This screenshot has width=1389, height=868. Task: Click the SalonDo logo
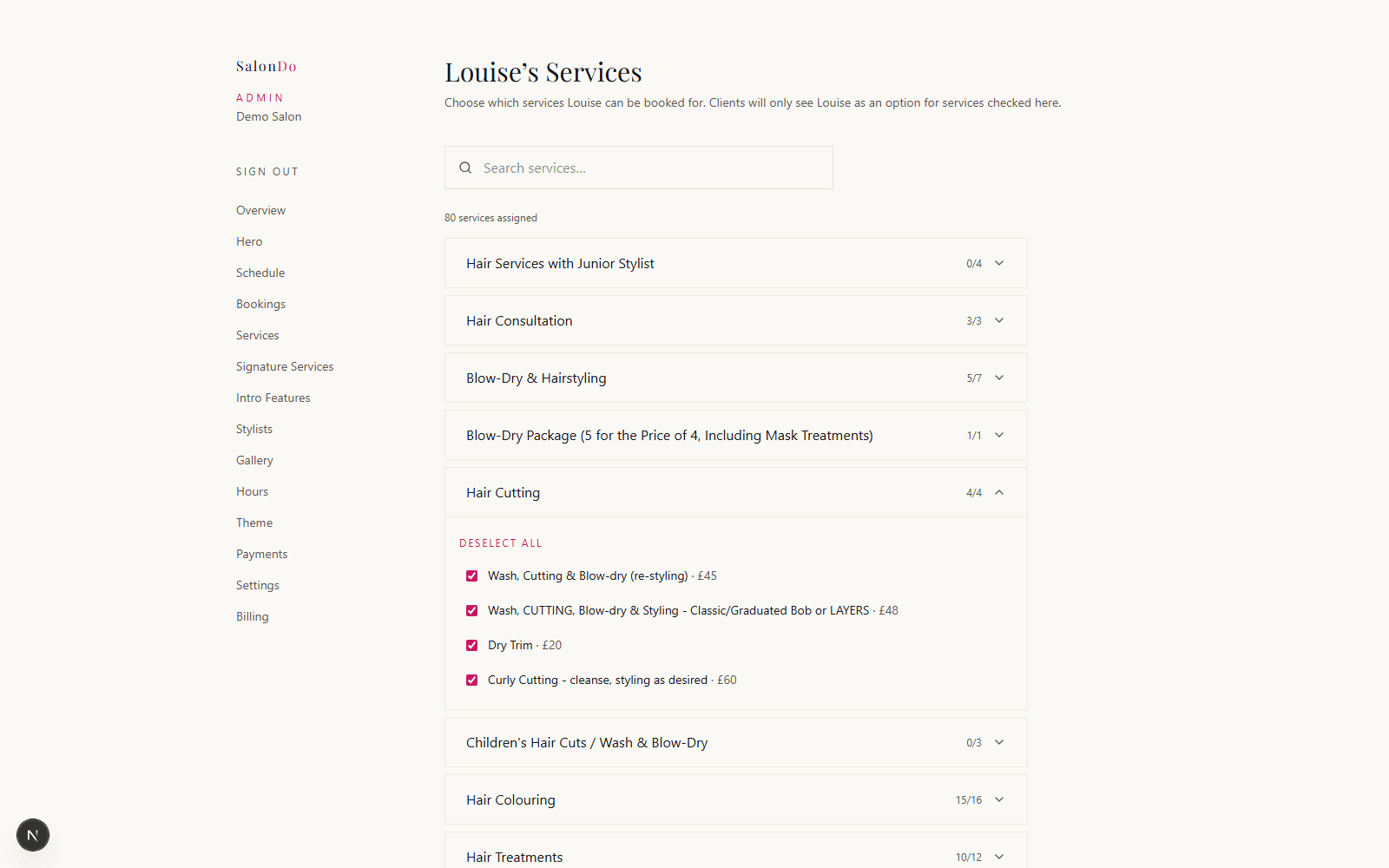pyautogui.click(x=267, y=66)
